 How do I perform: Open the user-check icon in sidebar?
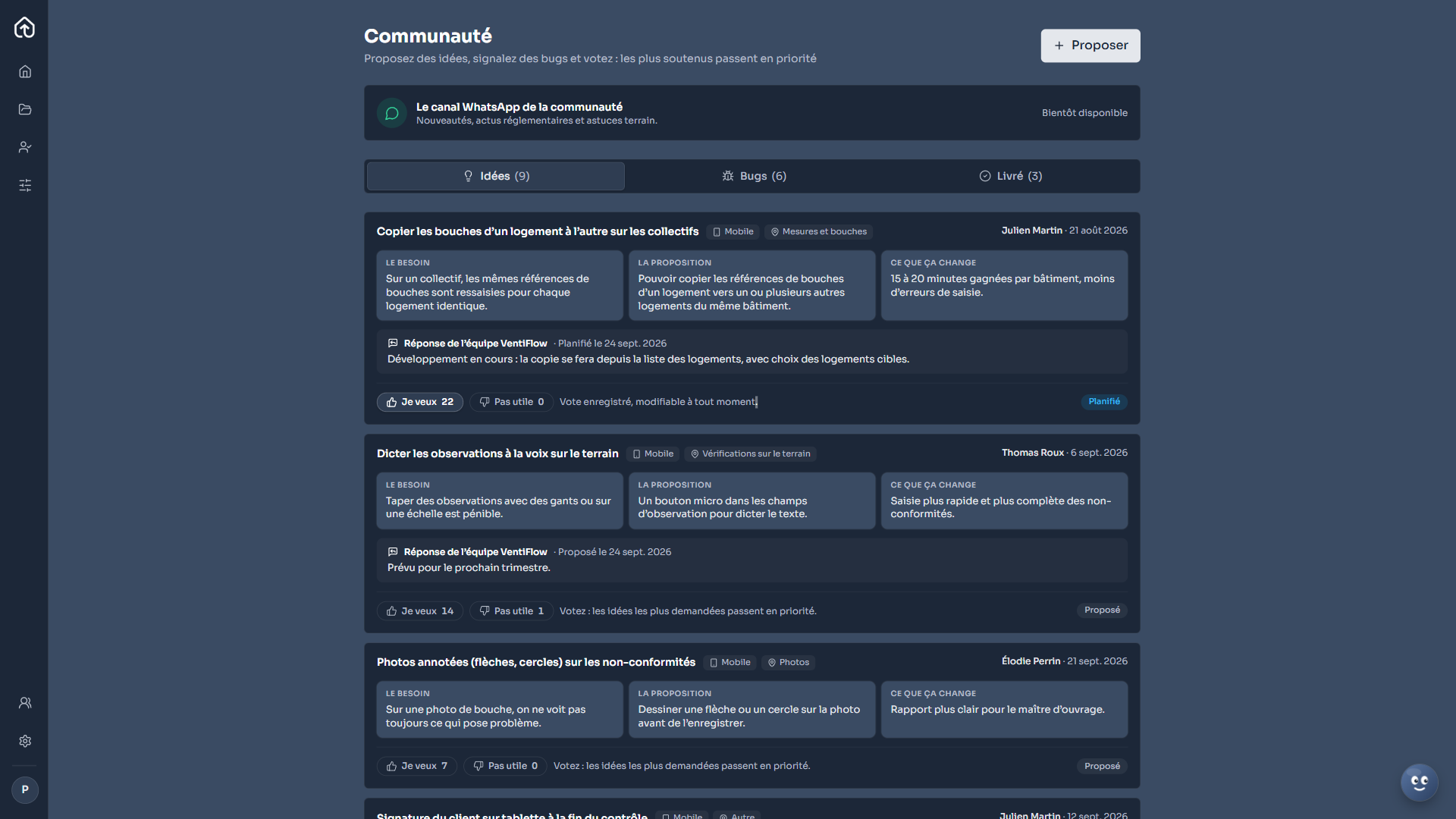click(25, 147)
